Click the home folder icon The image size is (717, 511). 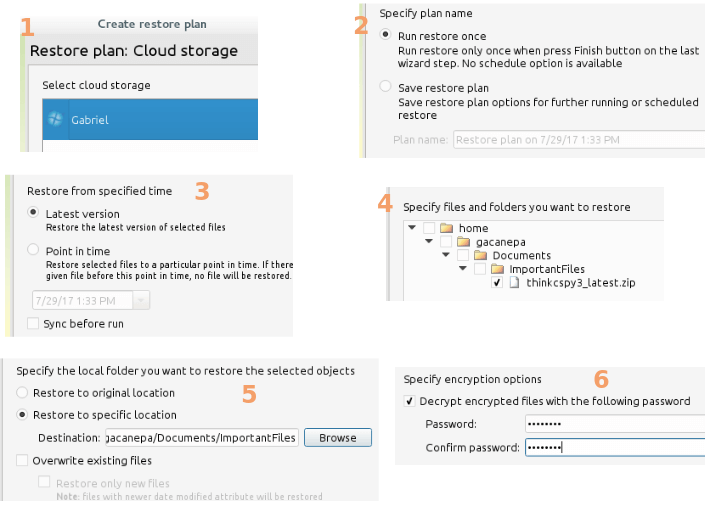[x=446, y=228]
